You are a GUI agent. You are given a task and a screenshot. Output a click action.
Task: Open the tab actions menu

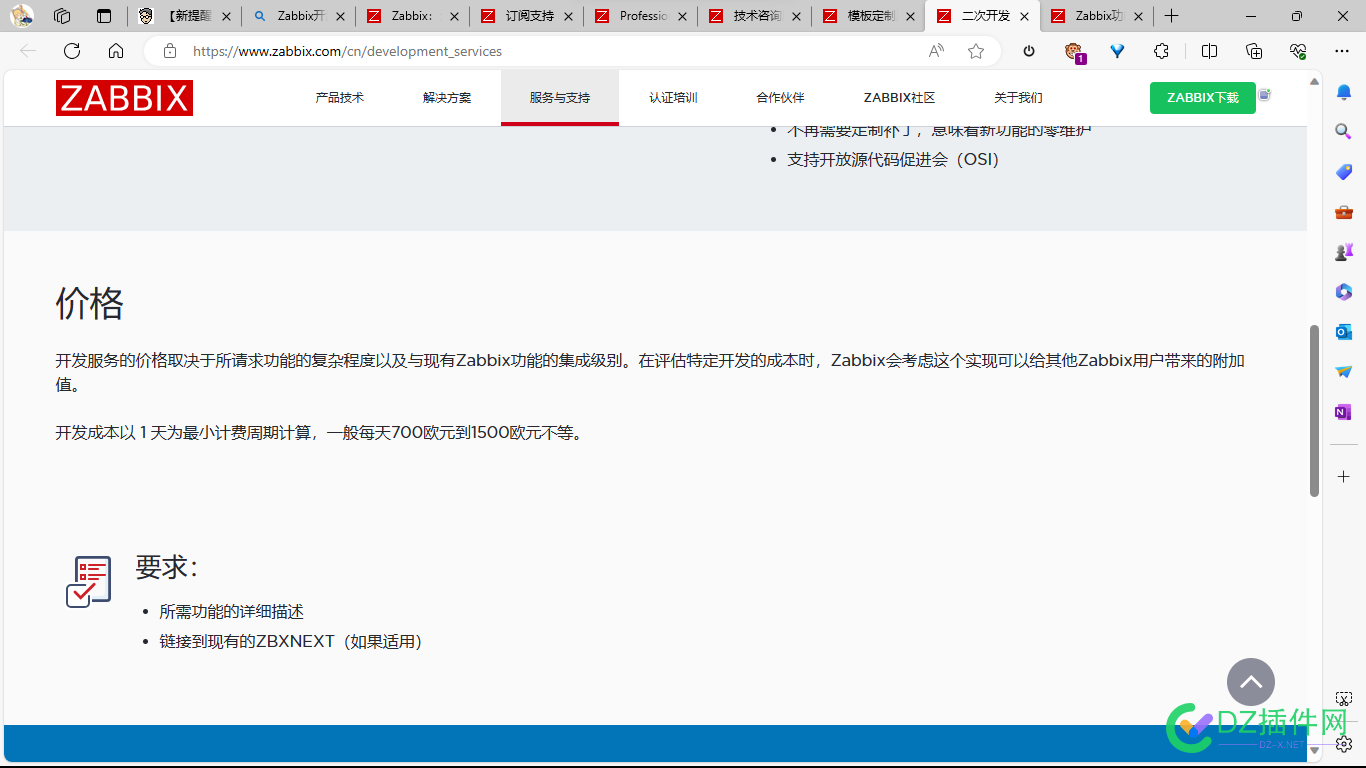coord(104,16)
